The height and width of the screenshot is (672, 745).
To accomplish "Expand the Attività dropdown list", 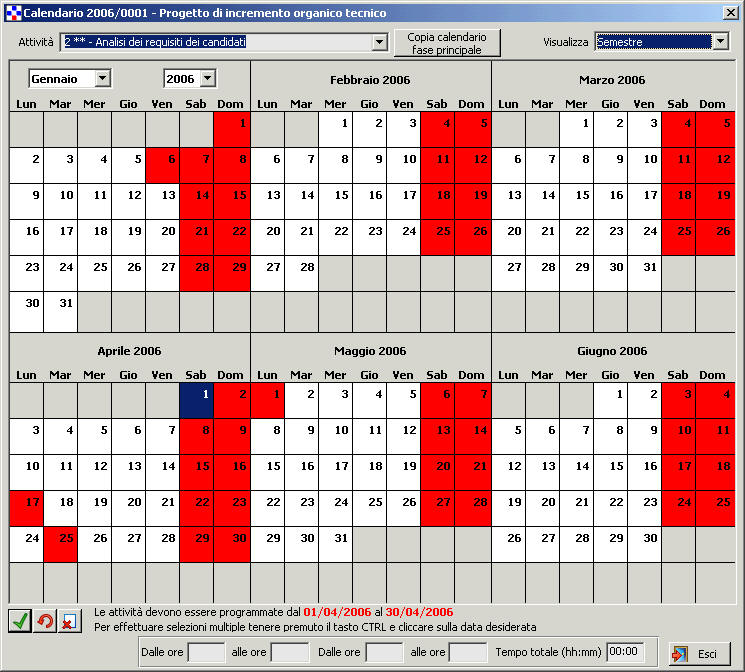I will [379, 42].
